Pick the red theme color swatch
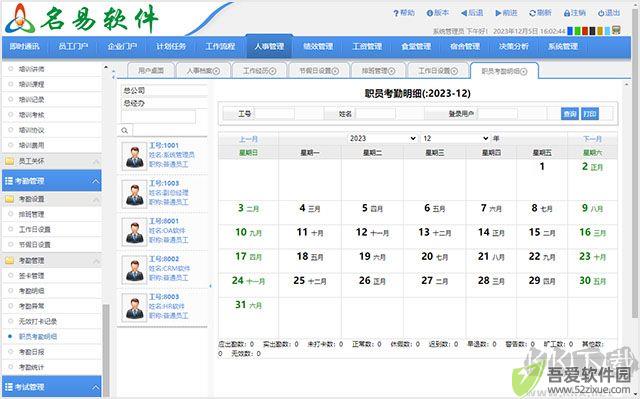Viewport: 640px width, 399px height. tap(585, 31)
